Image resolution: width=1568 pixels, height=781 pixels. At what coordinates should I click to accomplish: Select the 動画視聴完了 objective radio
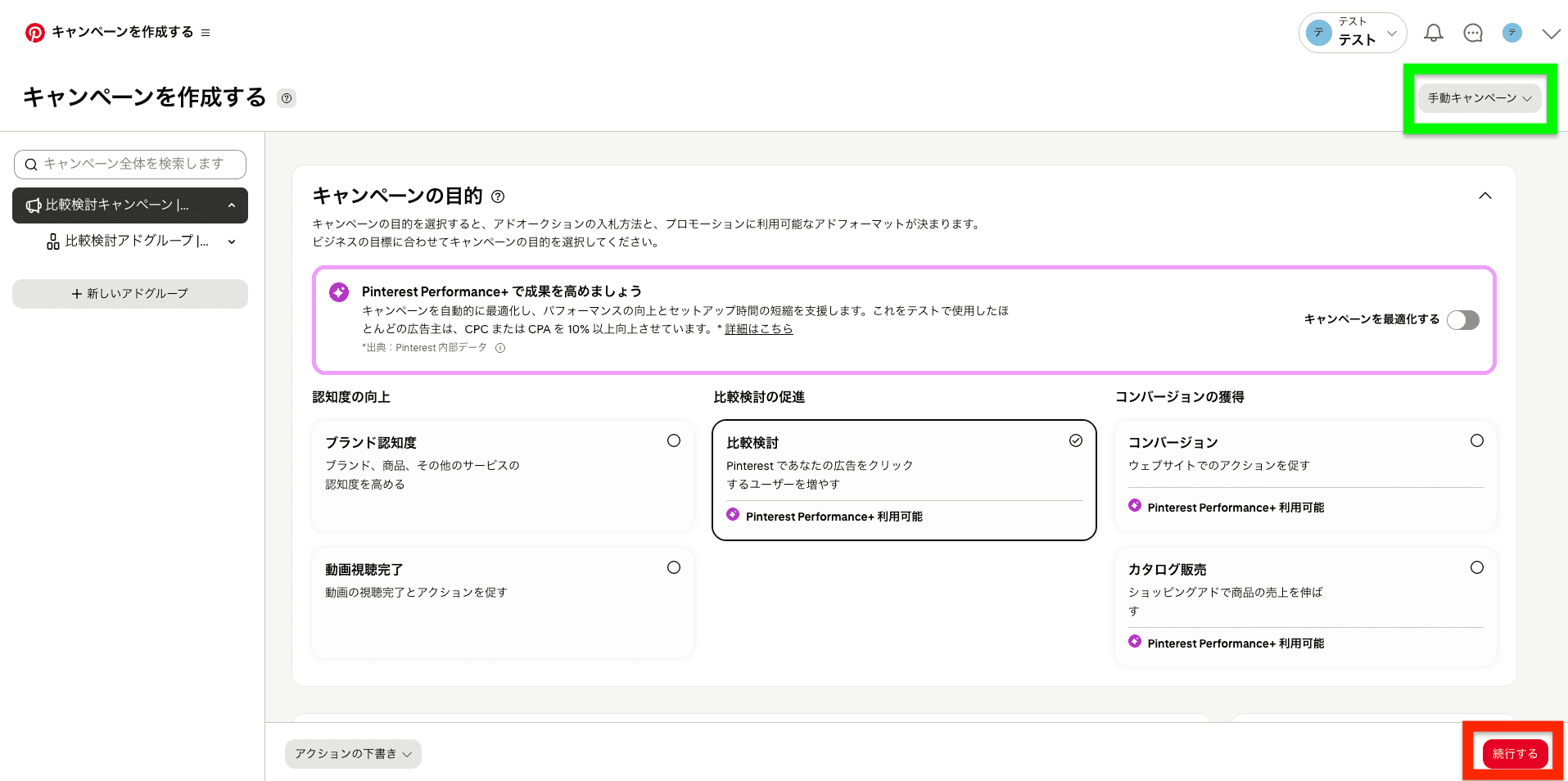click(x=674, y=567)
